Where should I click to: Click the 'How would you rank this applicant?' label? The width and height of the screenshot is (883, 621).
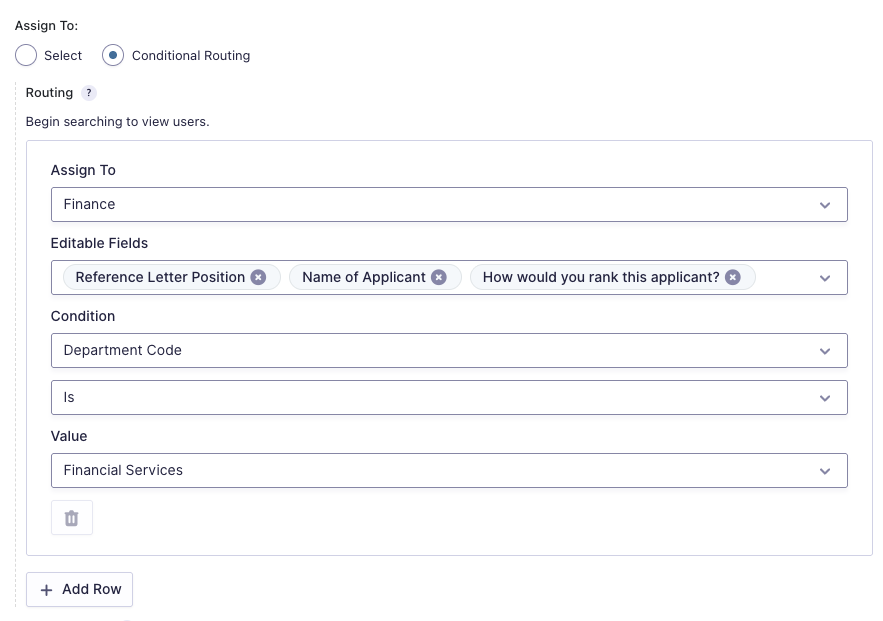601,277
